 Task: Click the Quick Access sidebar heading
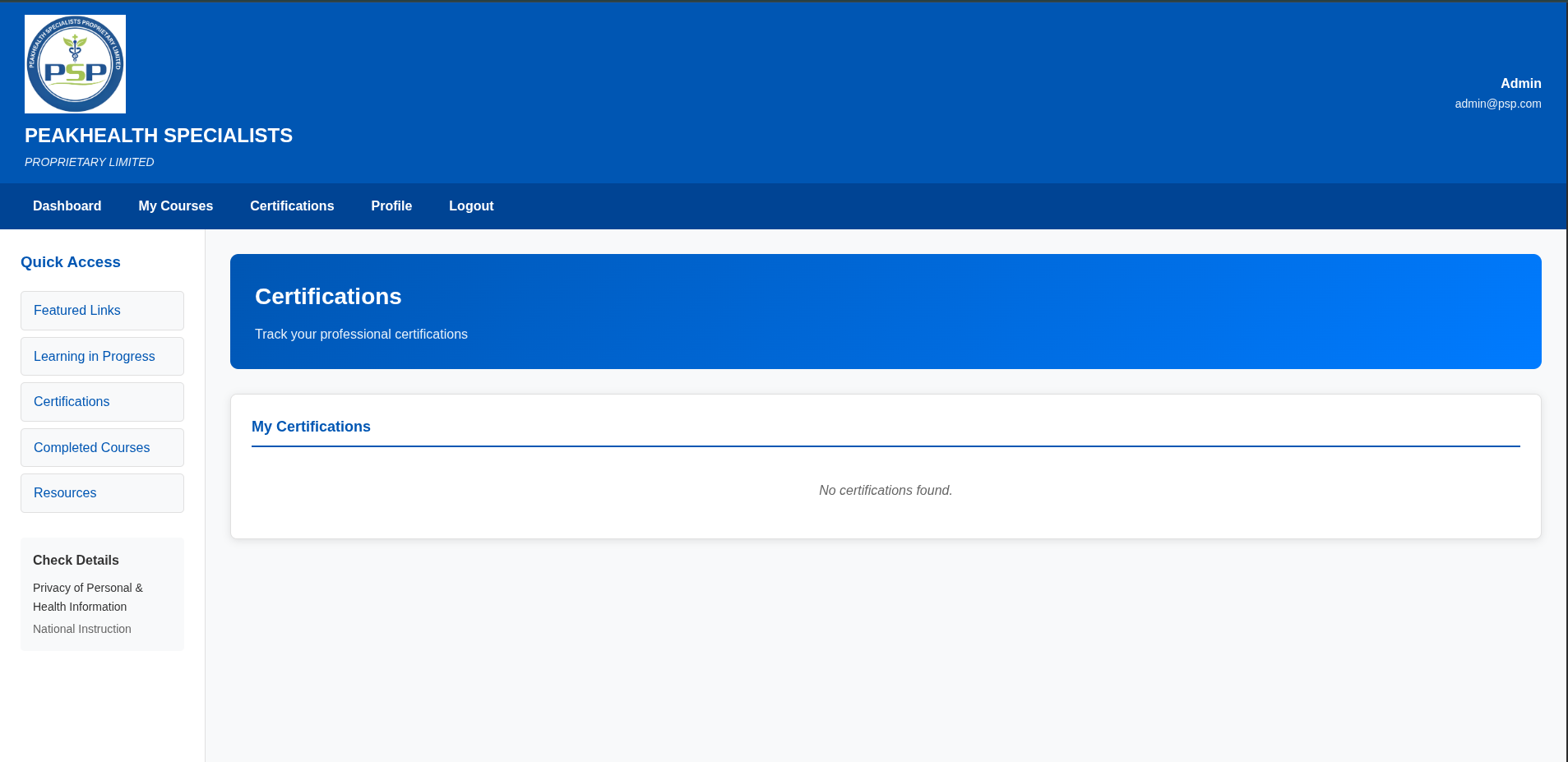click(x=71, y=262)
